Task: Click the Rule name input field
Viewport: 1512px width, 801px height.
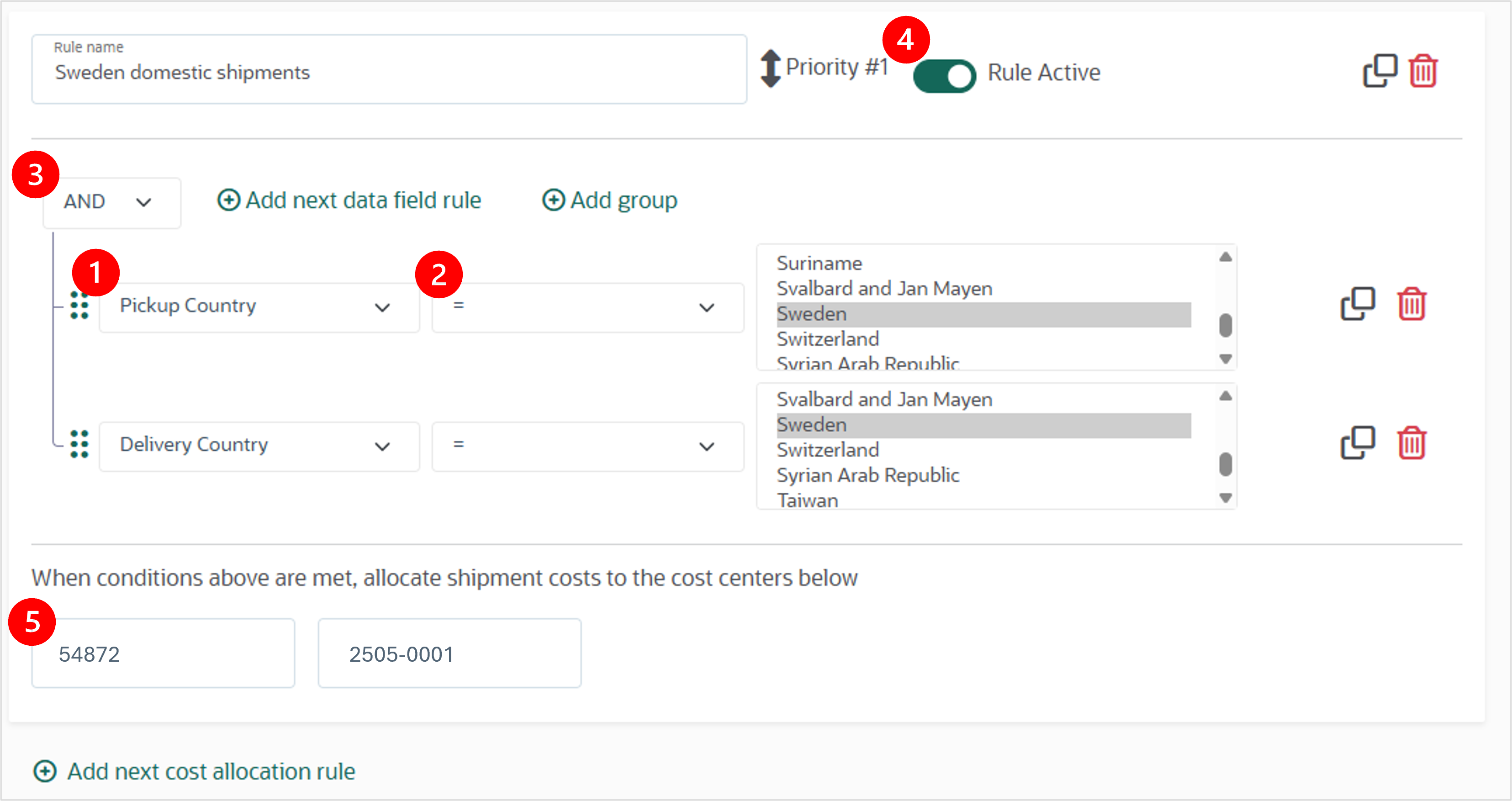Action: click(x=389, y=69)
